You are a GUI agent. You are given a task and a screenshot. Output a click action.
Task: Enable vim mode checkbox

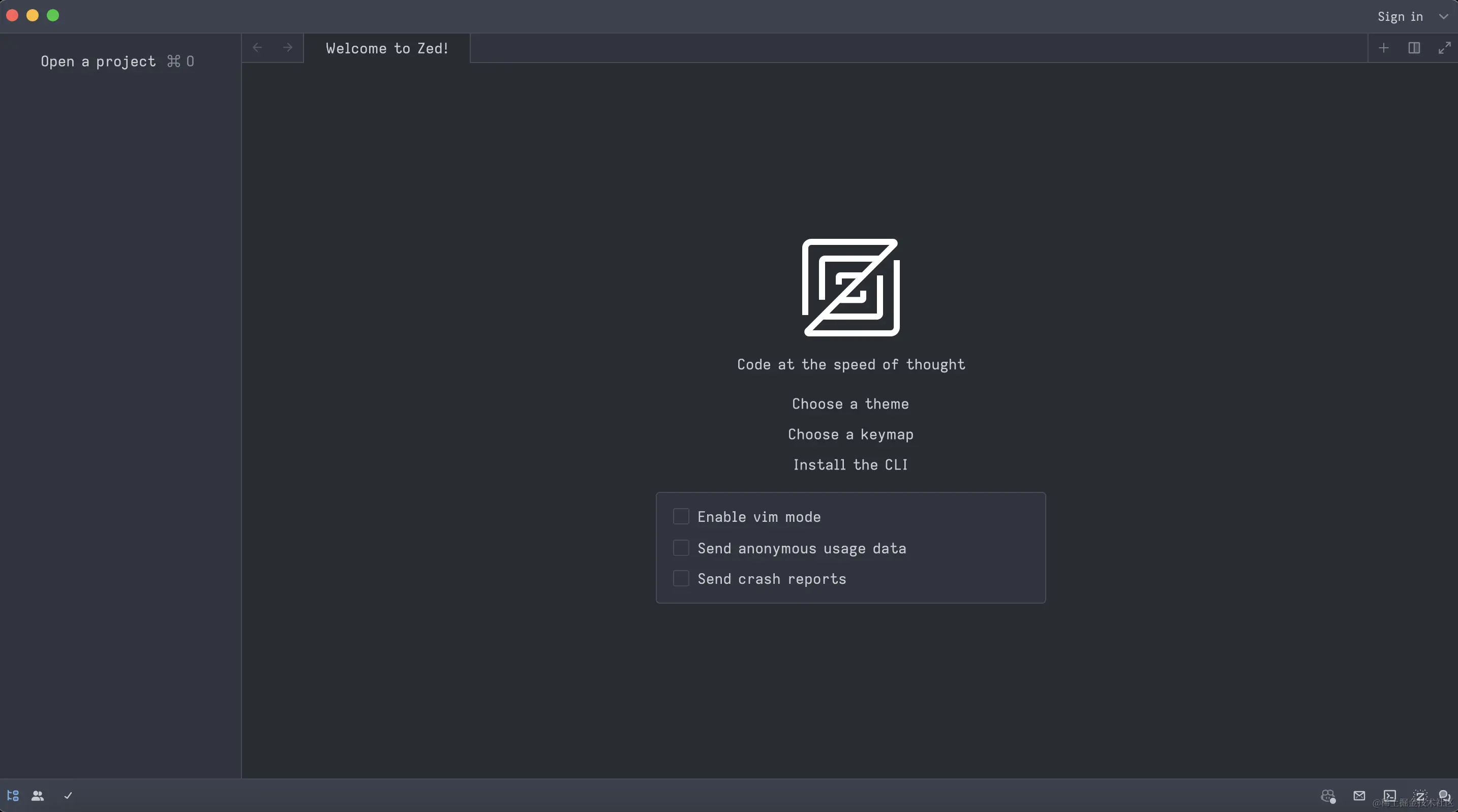click(x=681, y=517)
